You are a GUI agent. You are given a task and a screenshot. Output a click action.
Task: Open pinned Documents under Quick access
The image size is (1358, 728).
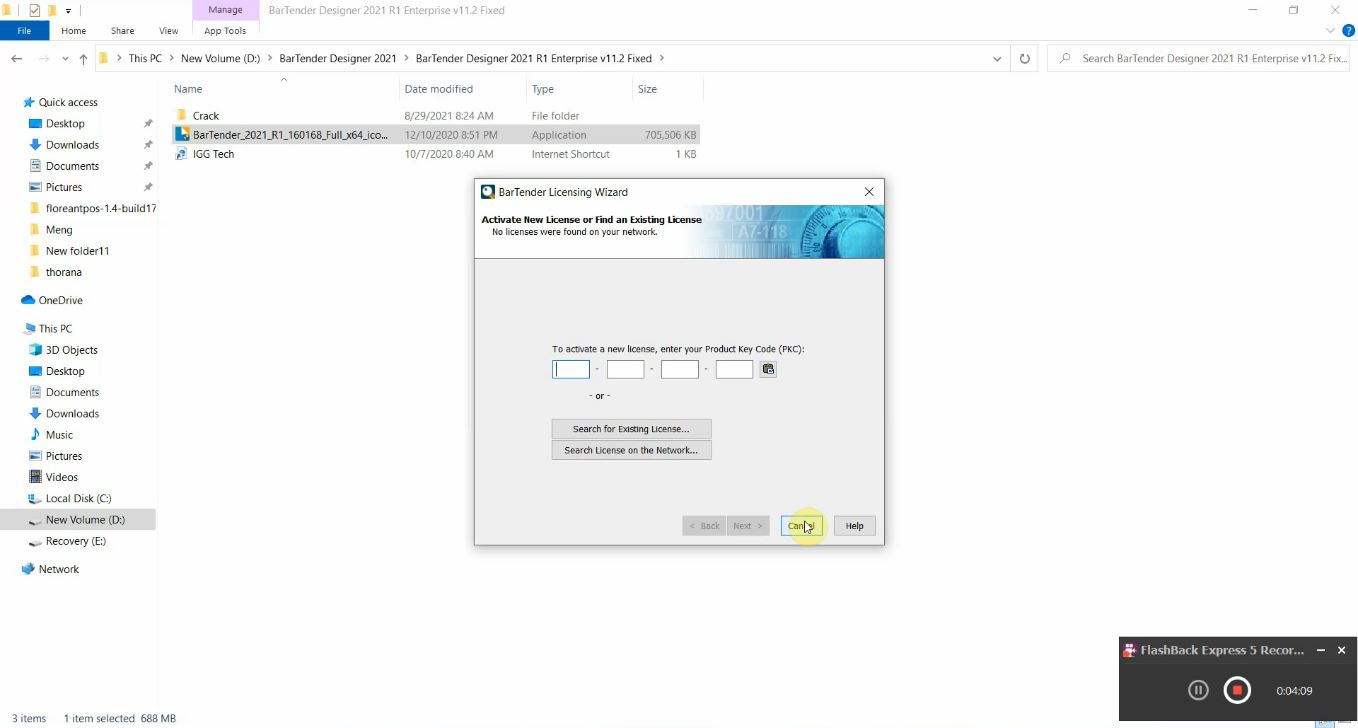[72, 166]
